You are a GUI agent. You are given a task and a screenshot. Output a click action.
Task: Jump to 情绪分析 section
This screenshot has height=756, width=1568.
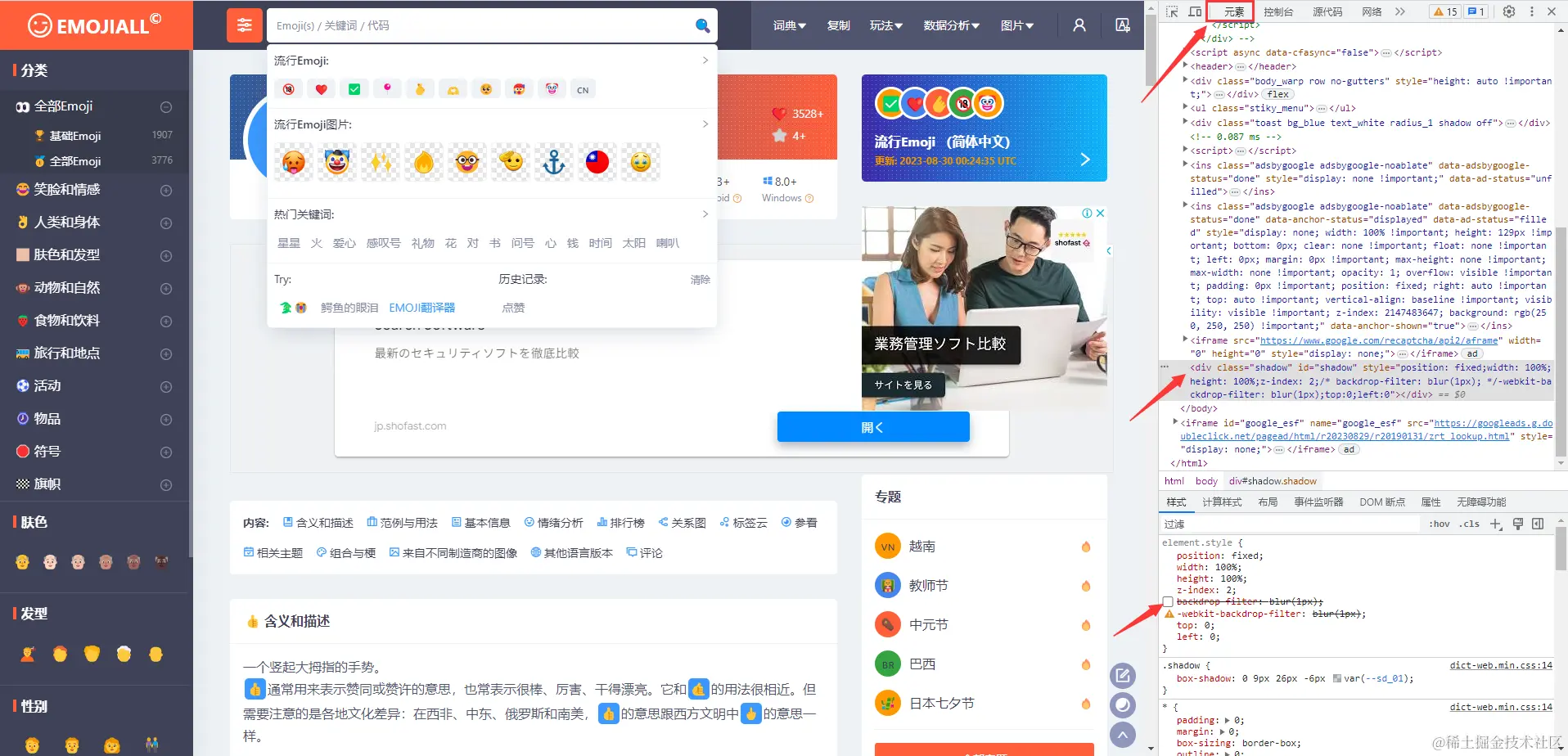pos(553,523)
